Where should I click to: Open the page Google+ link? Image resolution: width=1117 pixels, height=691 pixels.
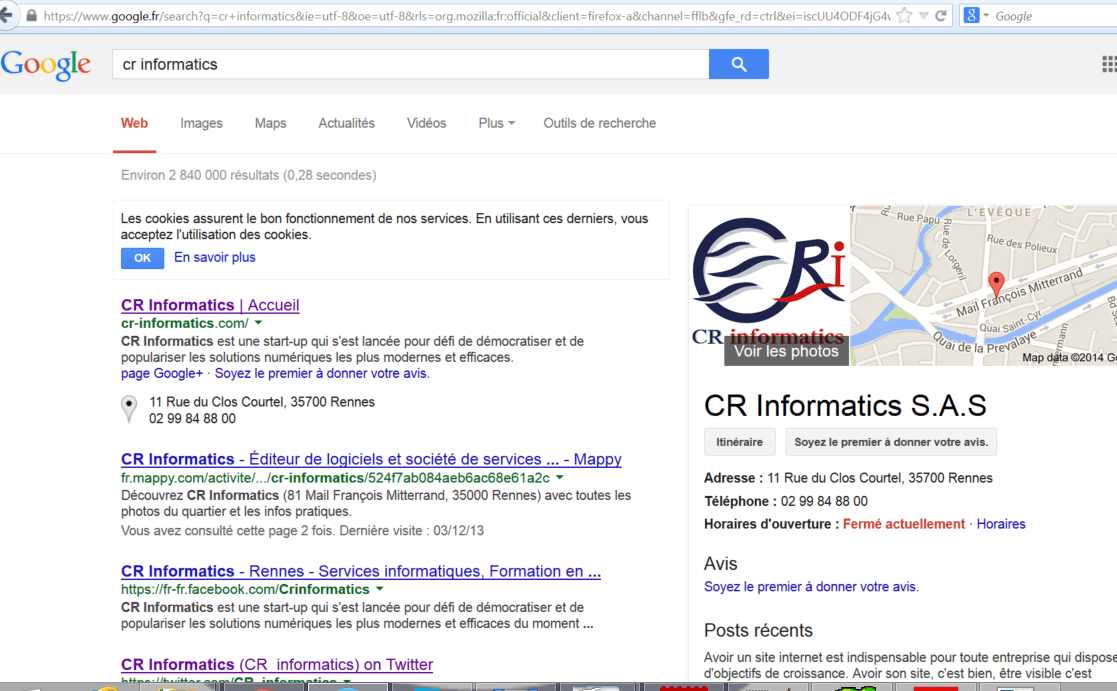(x=162, y=373)
